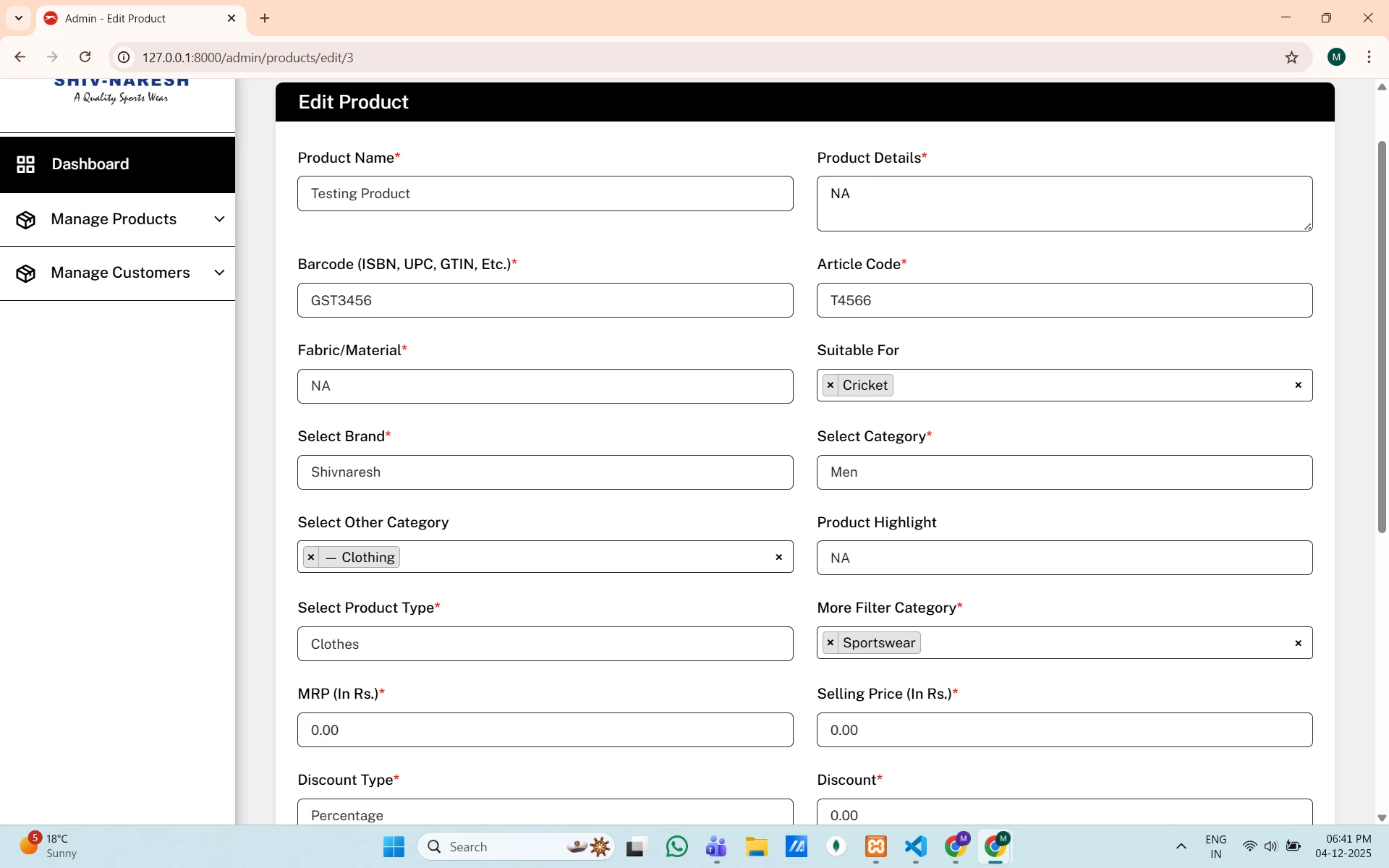Expand the Manage Products menu

coord(219,219)
